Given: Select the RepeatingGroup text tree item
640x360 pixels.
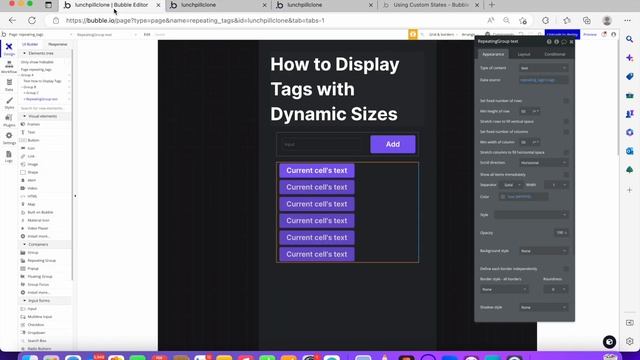Looking at the screenshot, I should [42, 99].
